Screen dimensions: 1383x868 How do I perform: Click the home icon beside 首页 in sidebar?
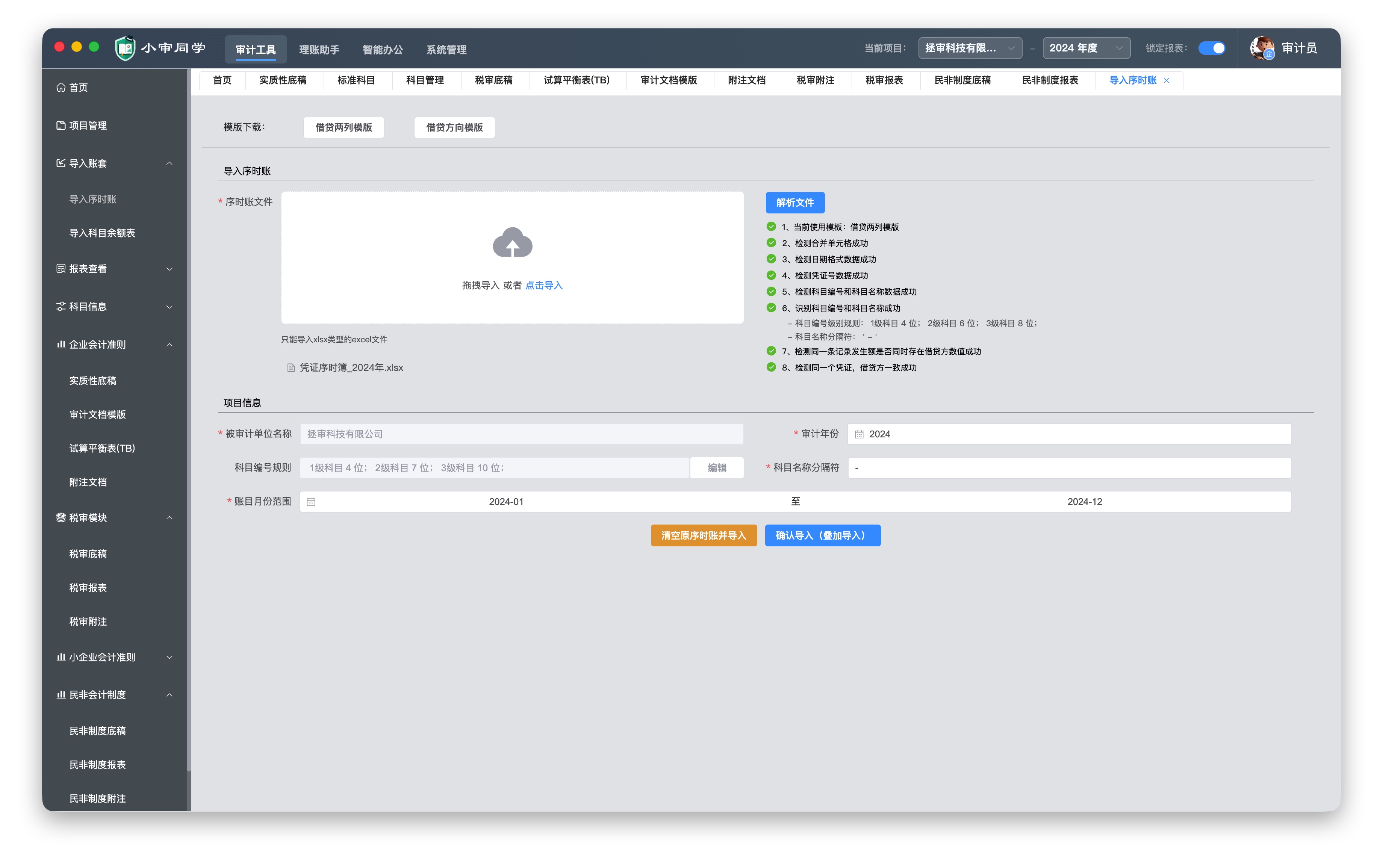[x=61, y=87]
